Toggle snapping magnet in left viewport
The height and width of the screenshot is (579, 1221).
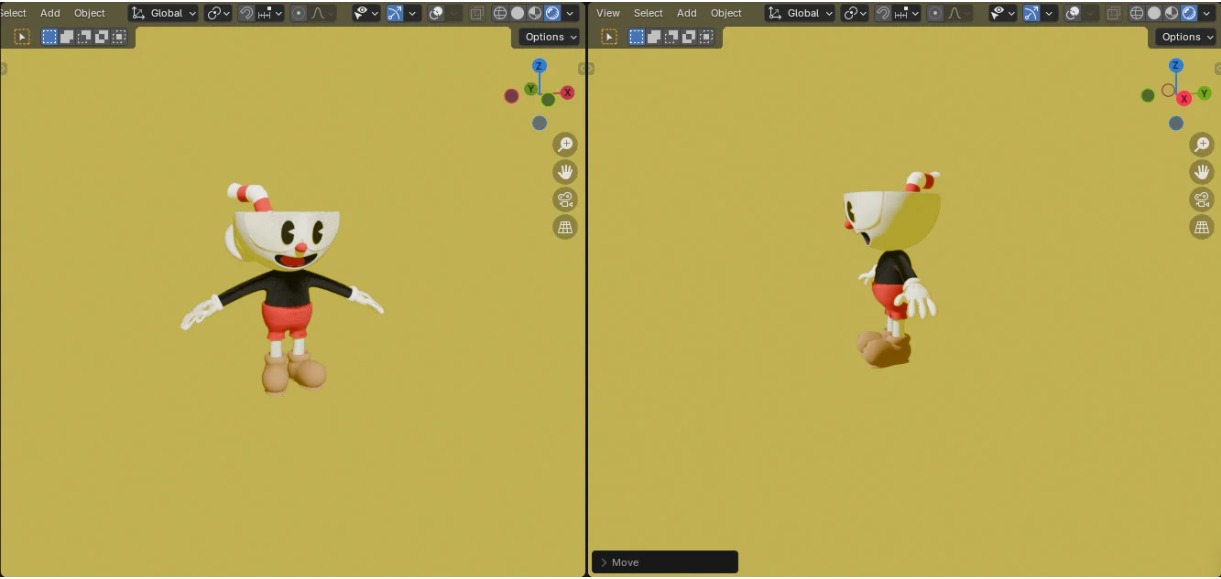[x=246, y=13]
